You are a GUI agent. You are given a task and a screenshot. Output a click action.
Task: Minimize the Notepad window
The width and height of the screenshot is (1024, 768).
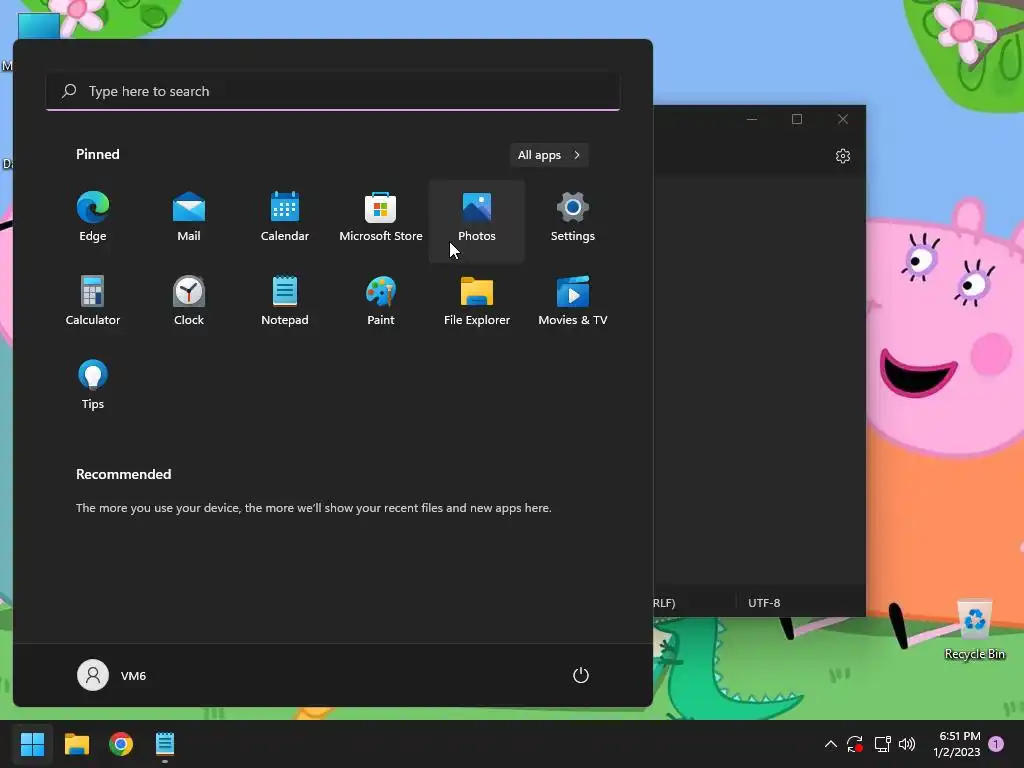click(752, 119)
